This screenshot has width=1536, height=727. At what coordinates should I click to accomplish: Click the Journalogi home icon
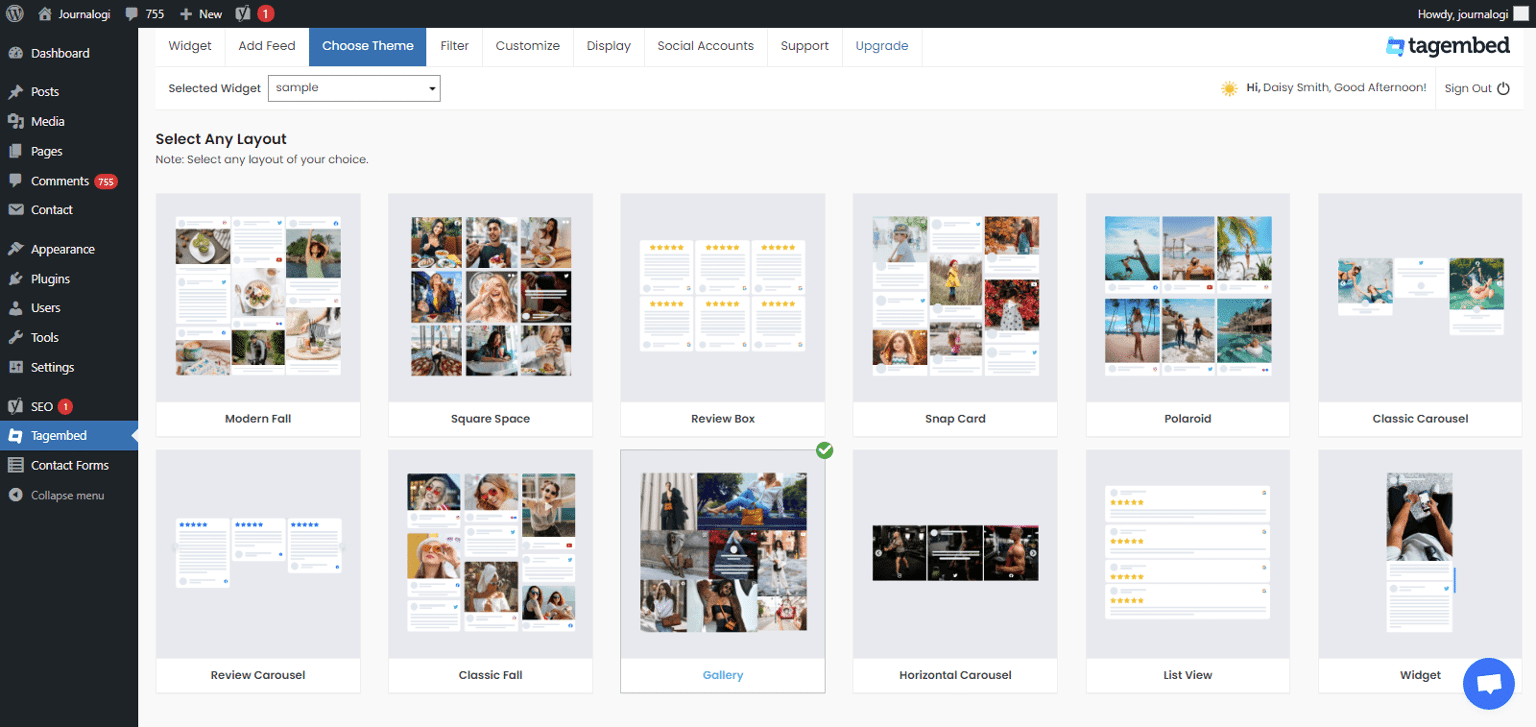click(45, 14)
